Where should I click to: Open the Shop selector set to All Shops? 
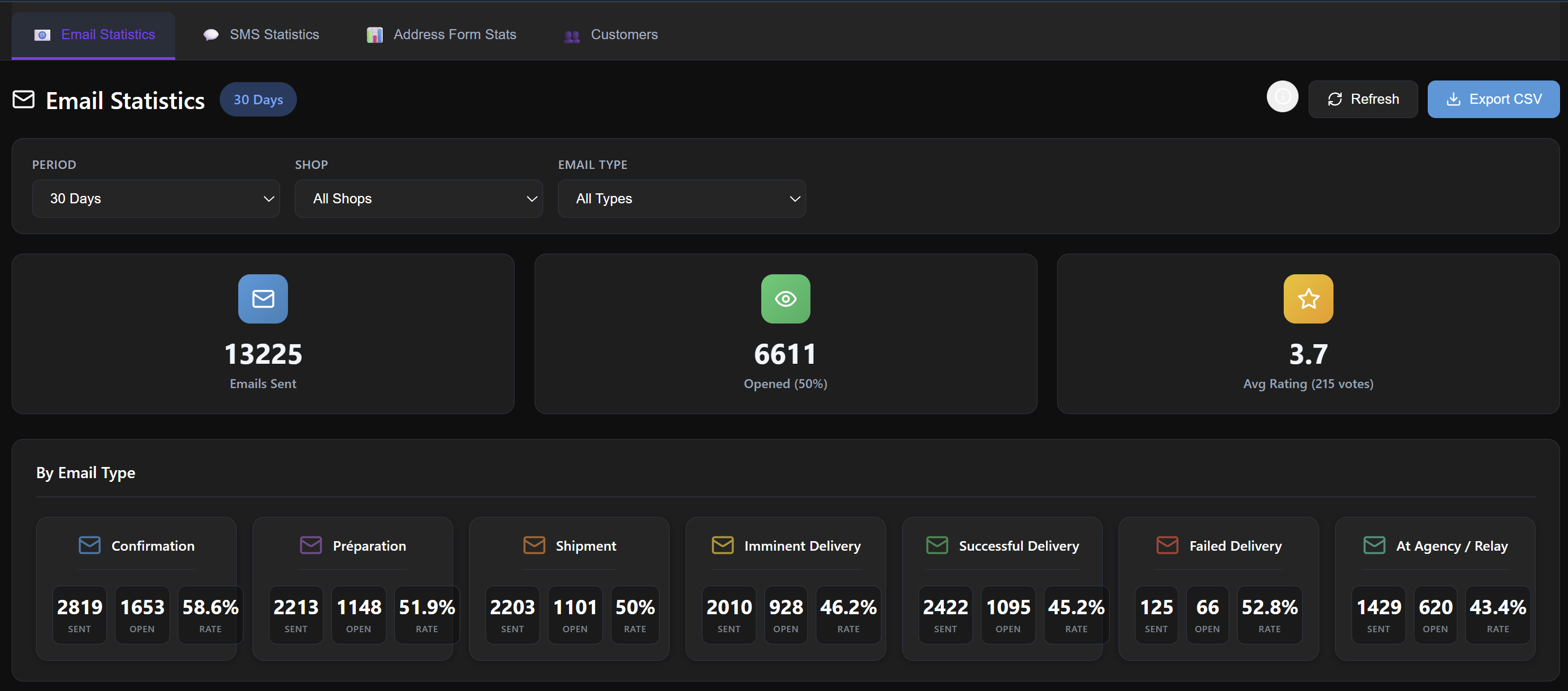418,199
